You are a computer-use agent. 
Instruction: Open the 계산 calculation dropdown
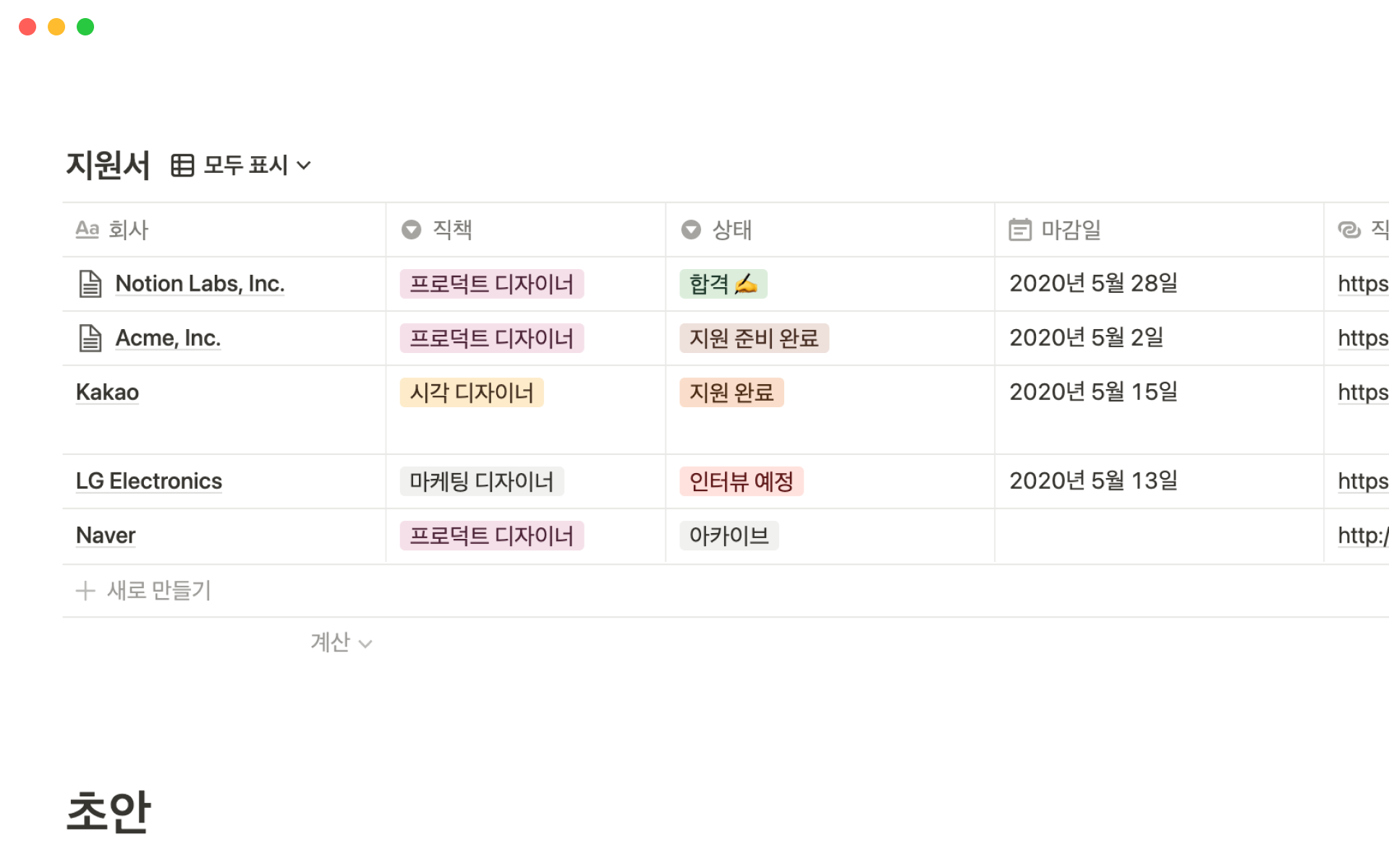(x=341, y=642)
